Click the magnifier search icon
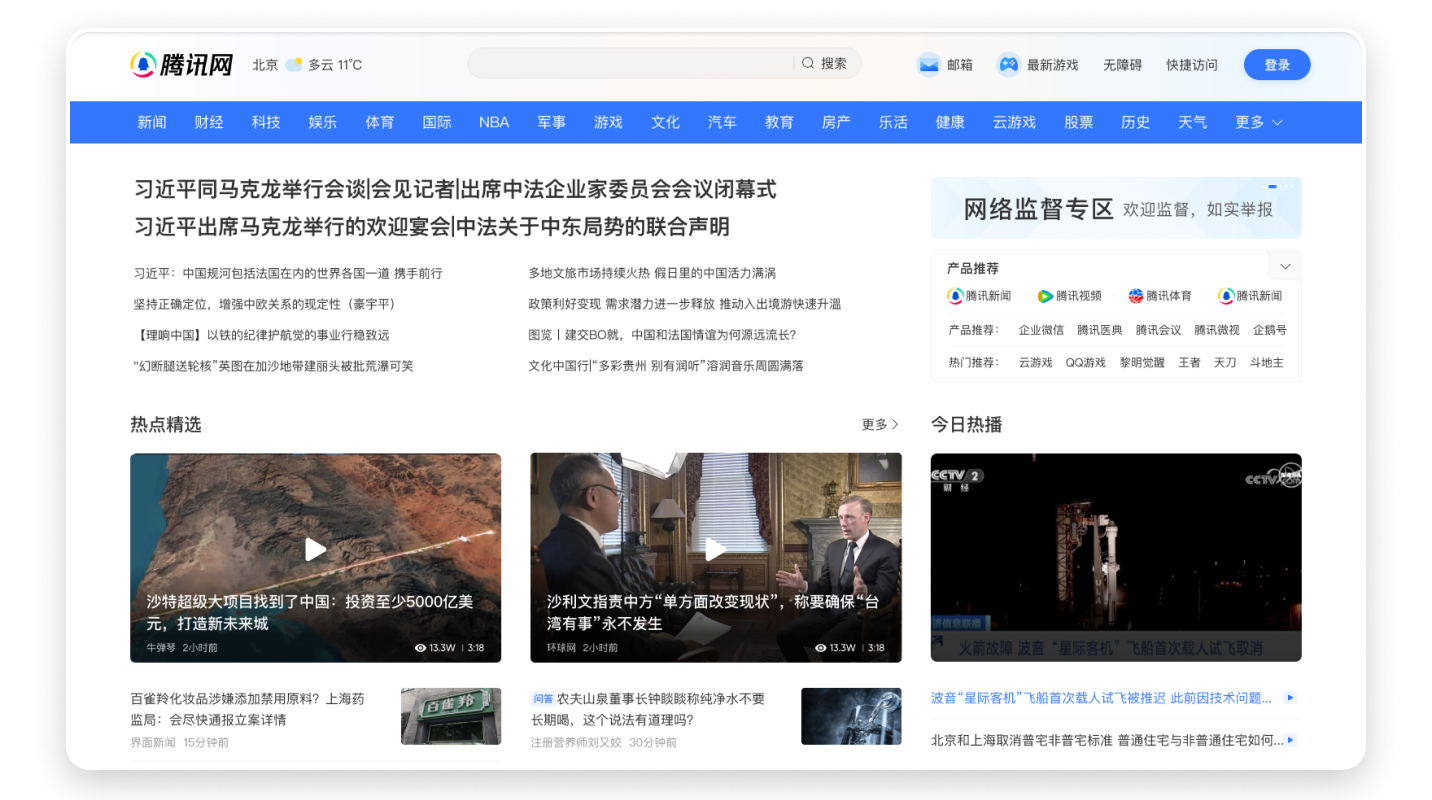Viewport: 1432px width, 800px height. [x=808, y=63]
